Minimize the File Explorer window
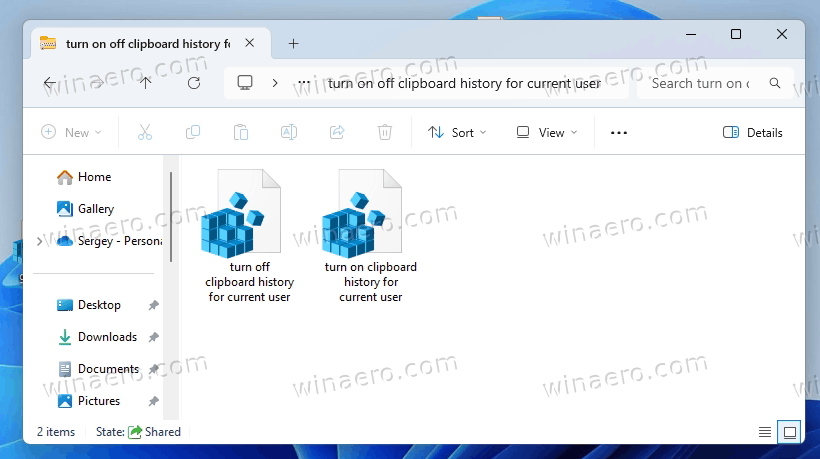 click(691, 35)
